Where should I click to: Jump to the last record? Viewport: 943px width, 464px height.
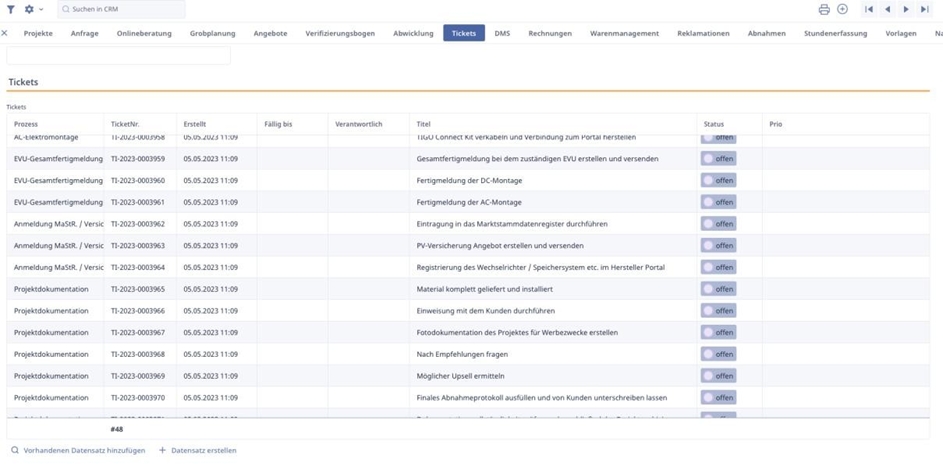coord(924,9)
